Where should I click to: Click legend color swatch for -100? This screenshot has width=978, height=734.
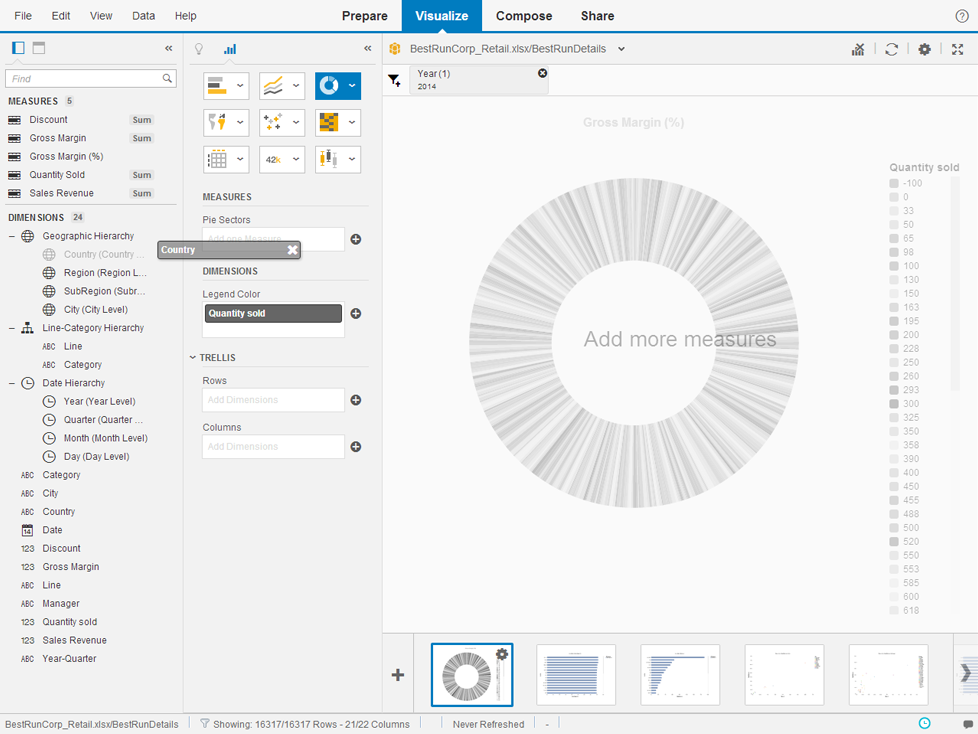coord(894,183)
